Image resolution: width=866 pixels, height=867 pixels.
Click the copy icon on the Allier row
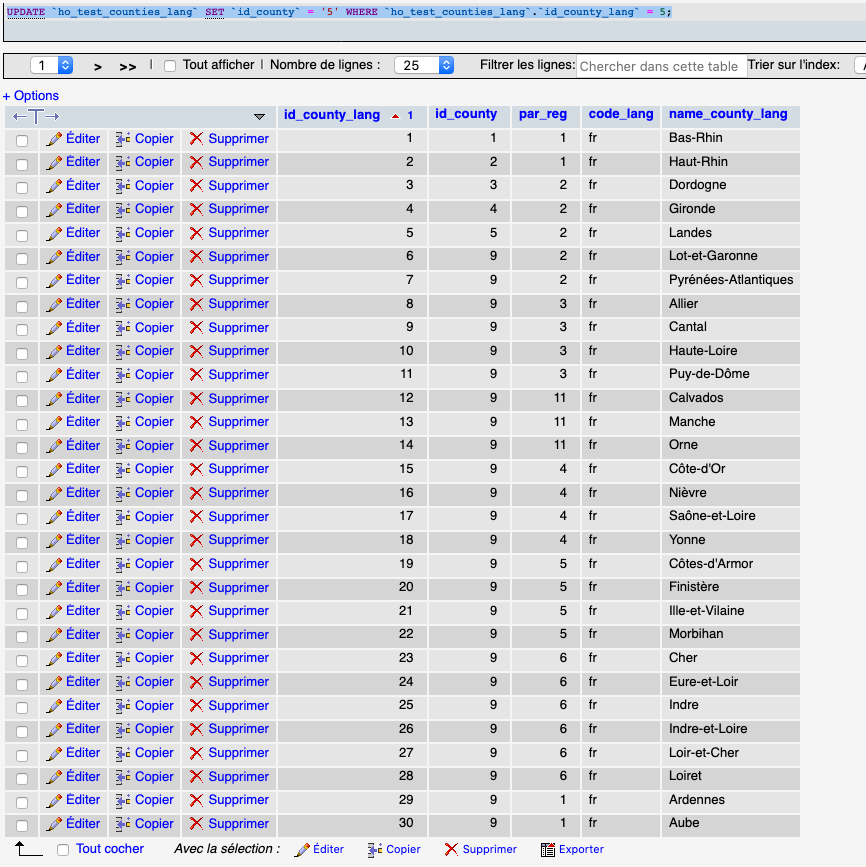[123, 304]
